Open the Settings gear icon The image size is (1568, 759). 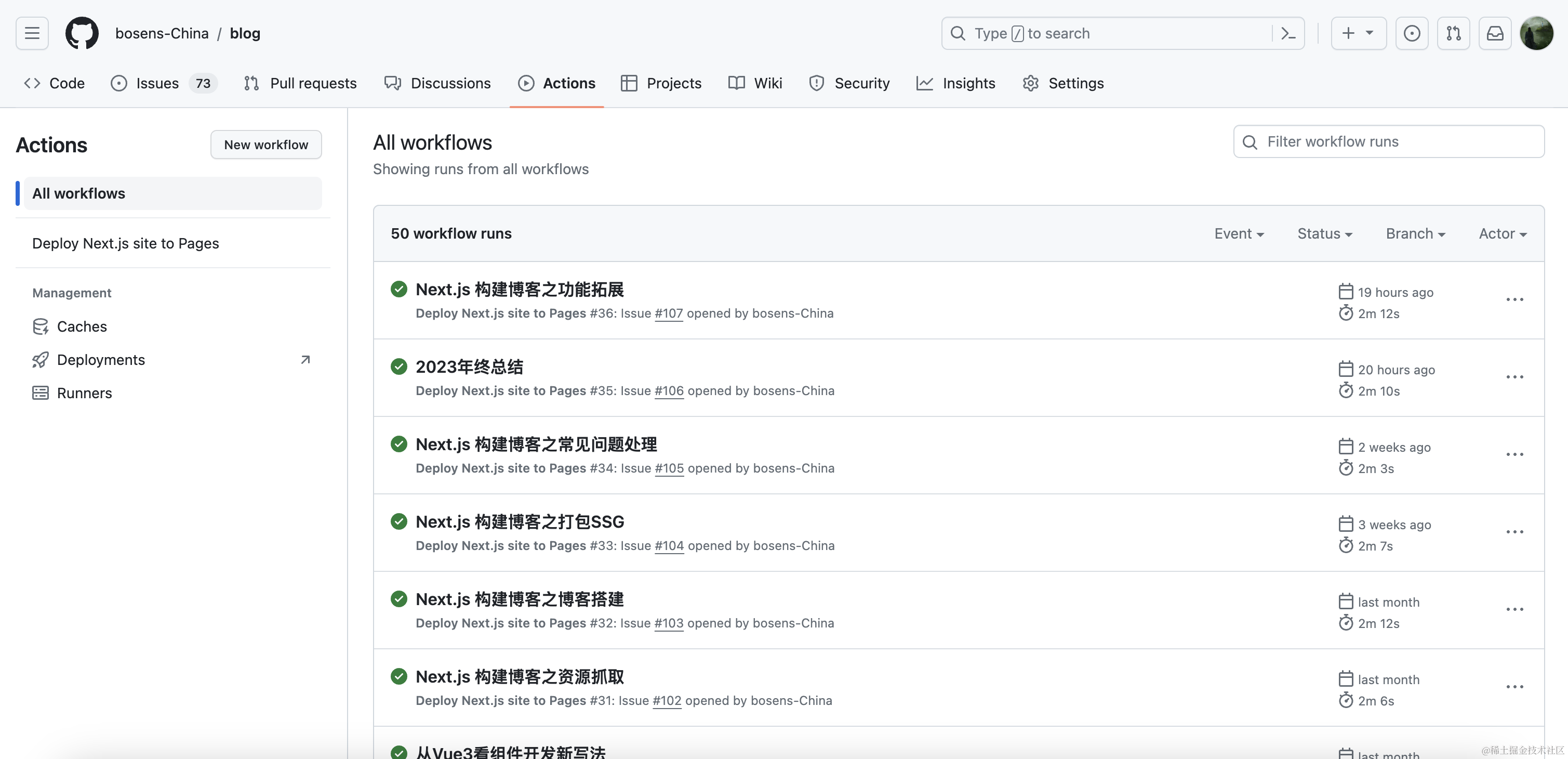[1031, 82]
